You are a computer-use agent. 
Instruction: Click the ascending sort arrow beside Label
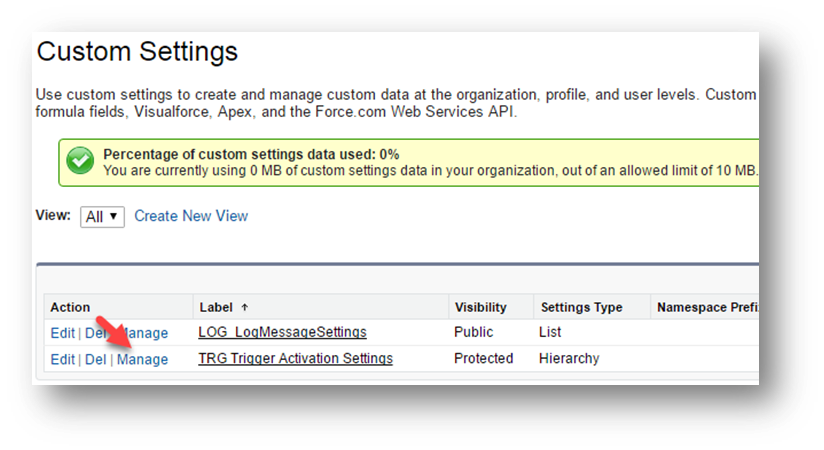245,307
